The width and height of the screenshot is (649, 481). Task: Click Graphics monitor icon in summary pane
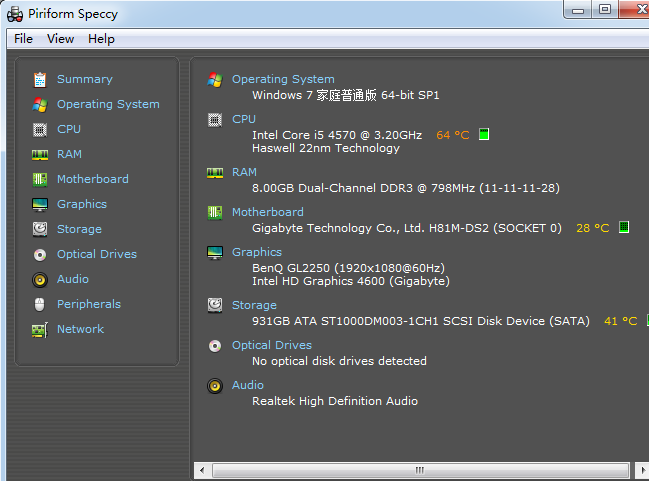tap(215, 253)
